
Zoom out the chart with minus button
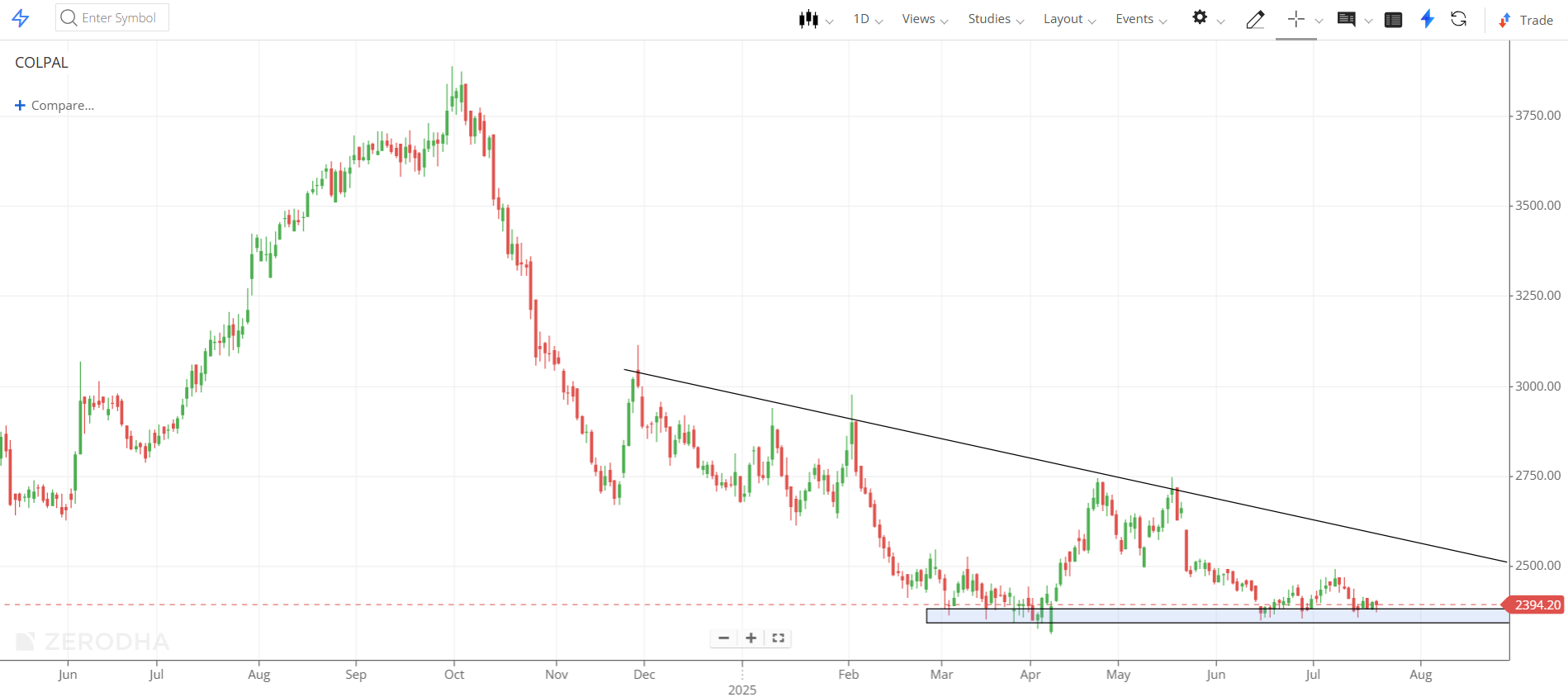click(x=724, y=638)
